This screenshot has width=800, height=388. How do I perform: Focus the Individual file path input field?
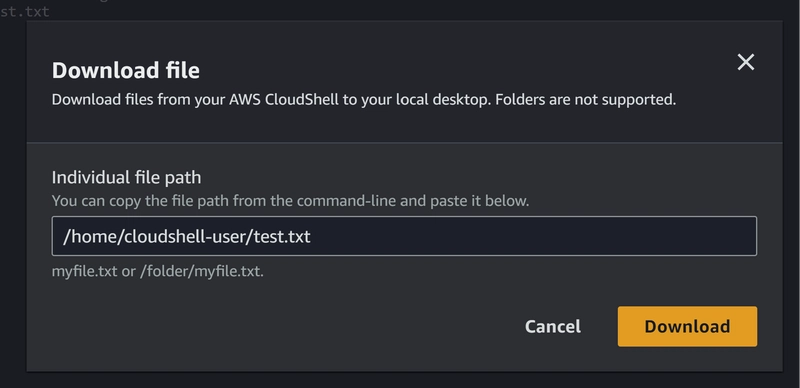(404, 236)
